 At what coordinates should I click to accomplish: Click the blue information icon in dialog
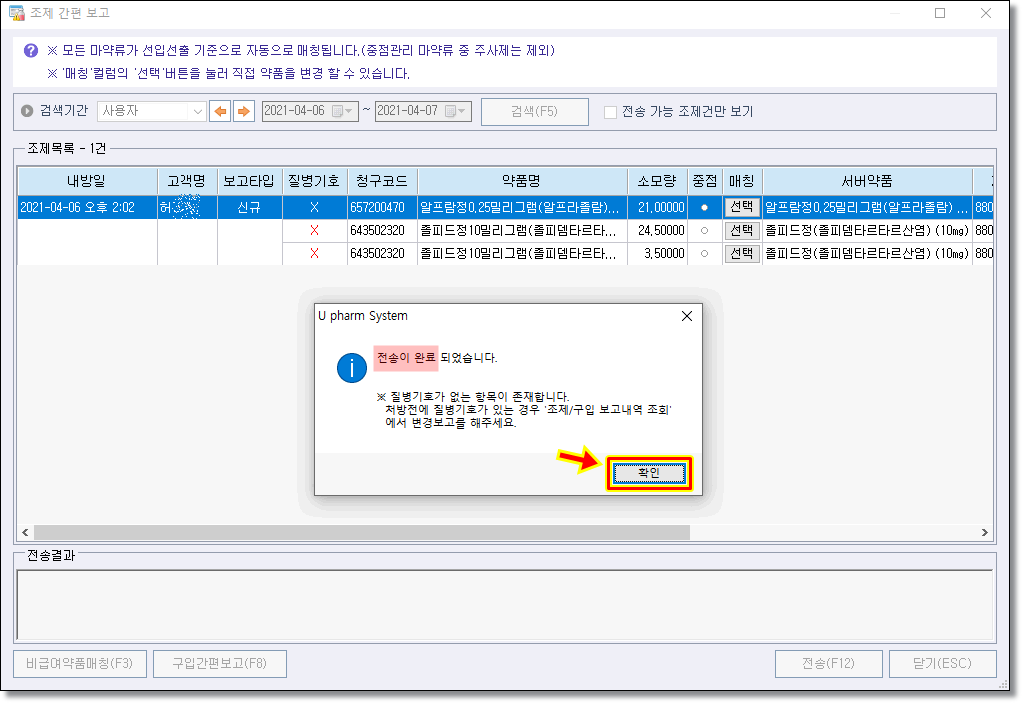click(x=351, y=368)
